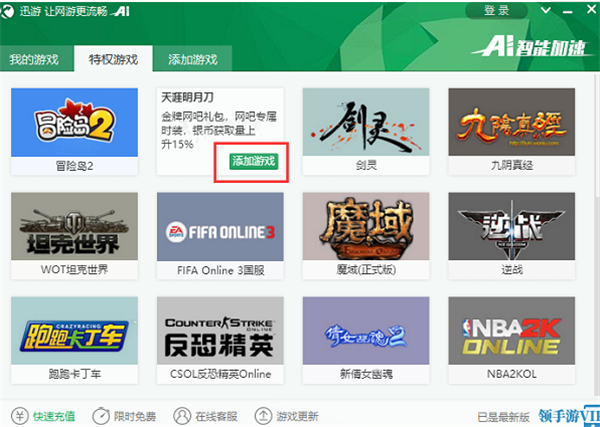Open the 添加游戏 tab

pos(192,59)
